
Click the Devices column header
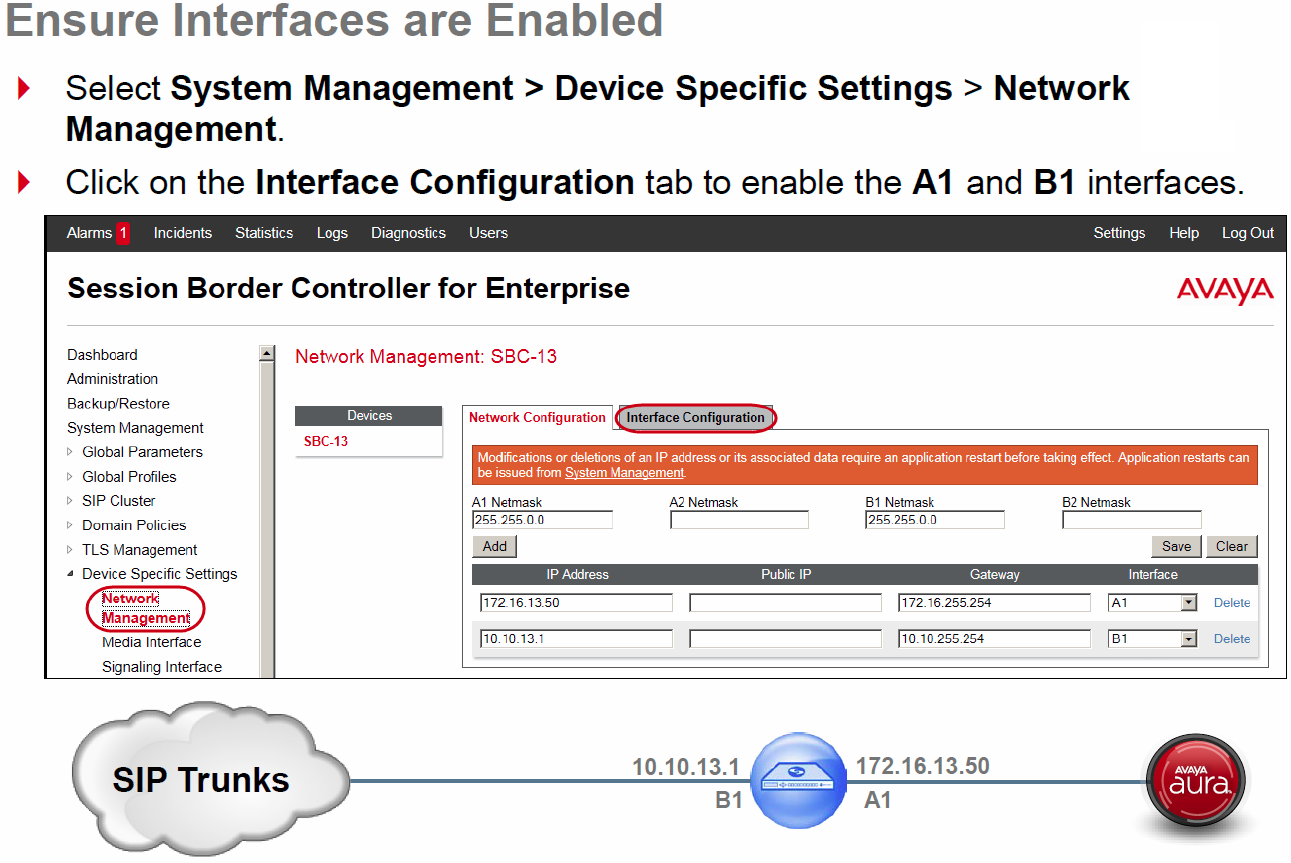pyautogui.click(x=369, y=415)
